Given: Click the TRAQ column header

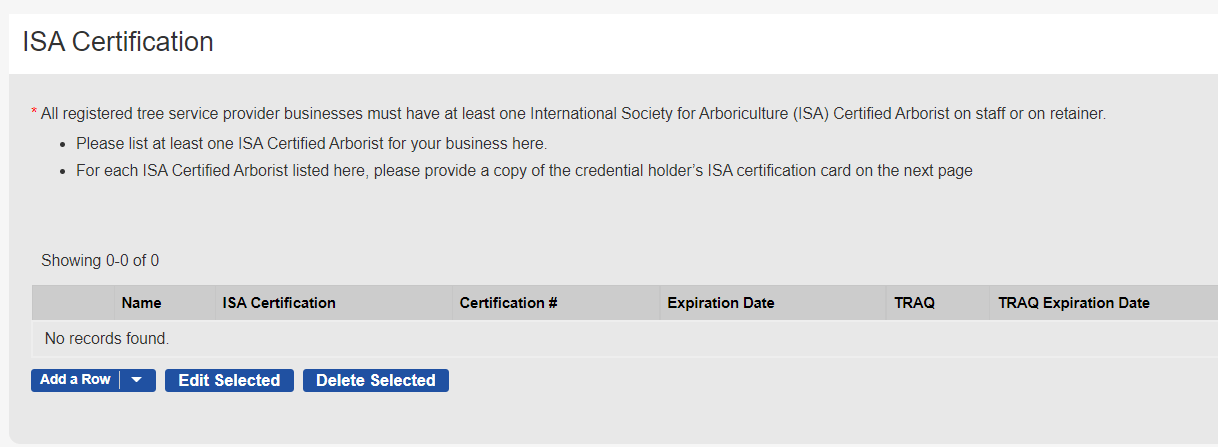Looking at the screenshot, I should point(915,303).
